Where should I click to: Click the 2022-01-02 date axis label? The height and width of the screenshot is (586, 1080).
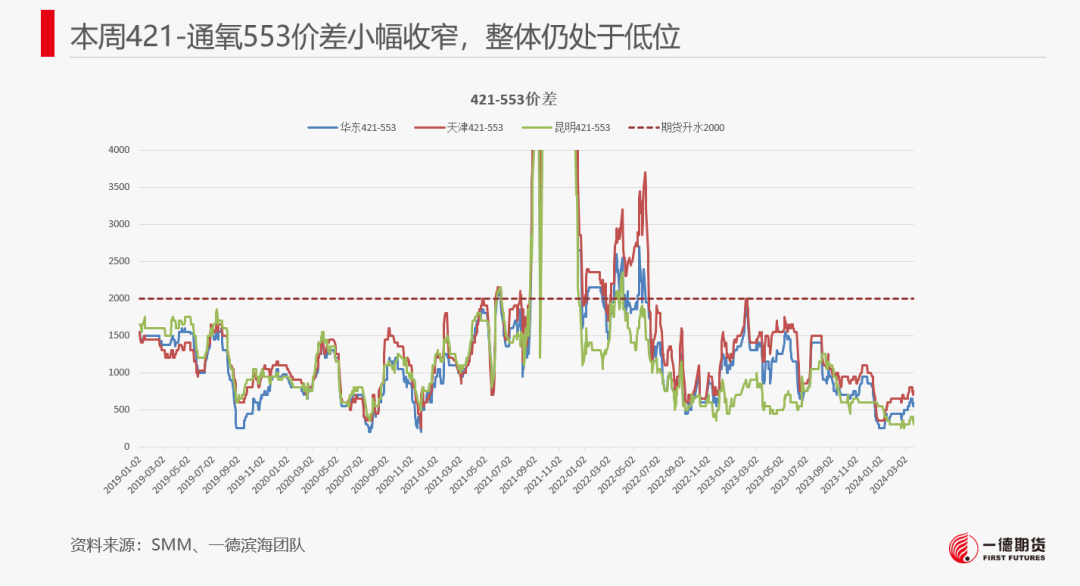[568, 473]
